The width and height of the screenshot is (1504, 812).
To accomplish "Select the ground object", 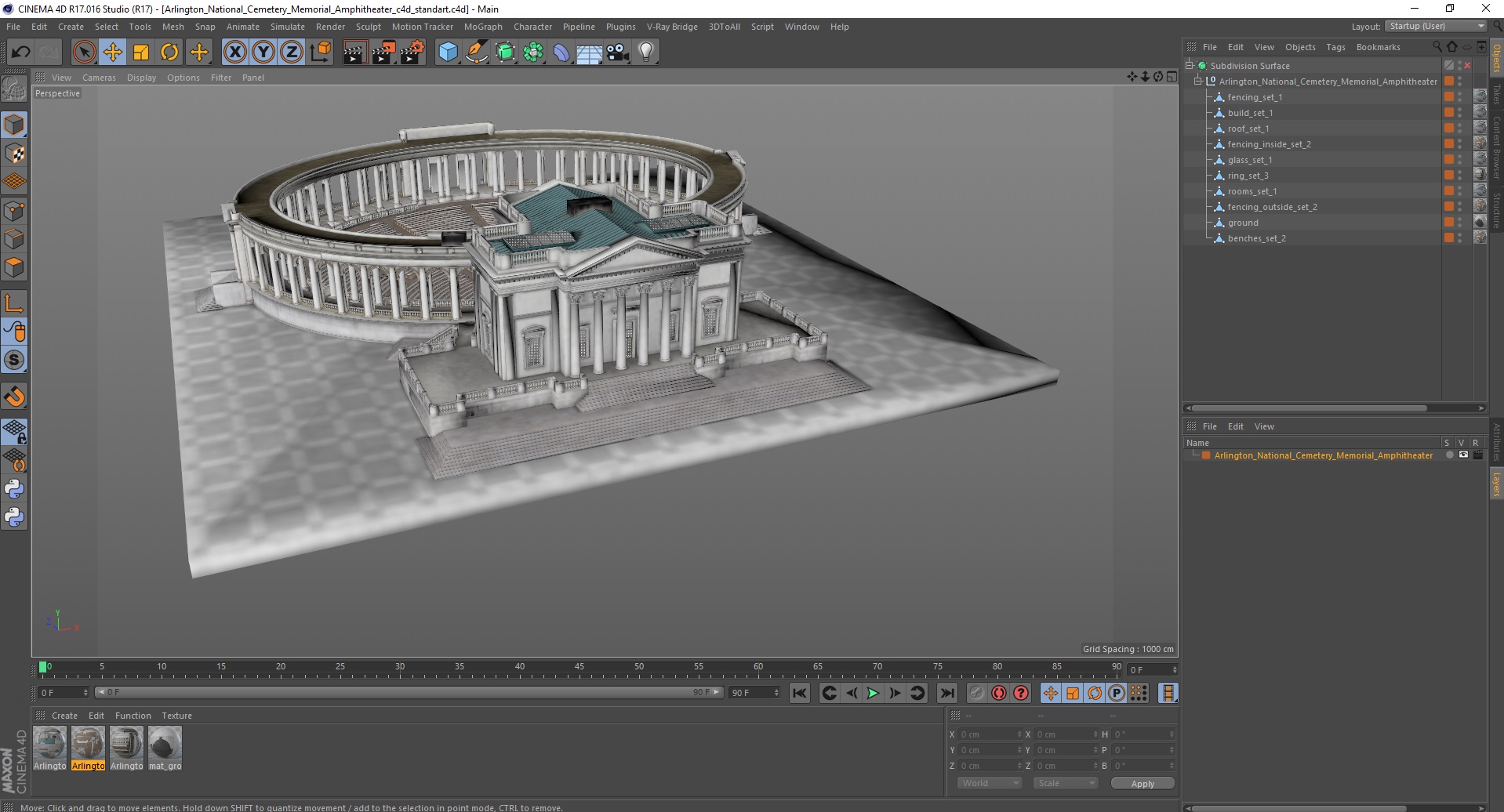I will tap(1243, 223).
